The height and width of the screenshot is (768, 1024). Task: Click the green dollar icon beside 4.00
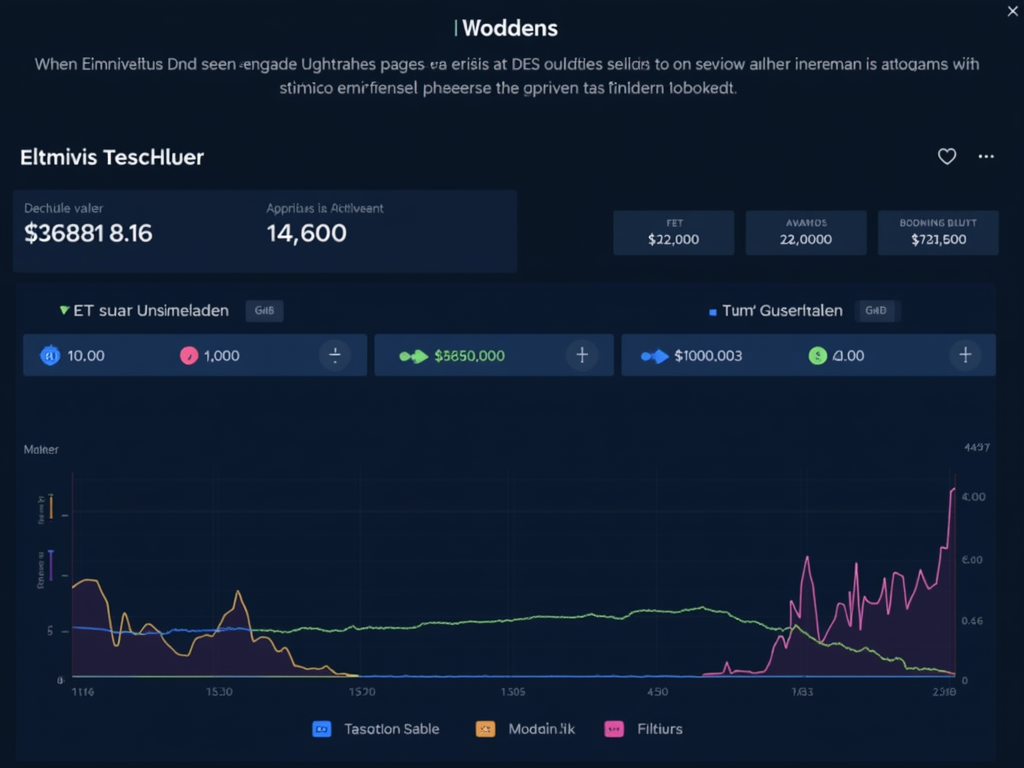point(817,355)
